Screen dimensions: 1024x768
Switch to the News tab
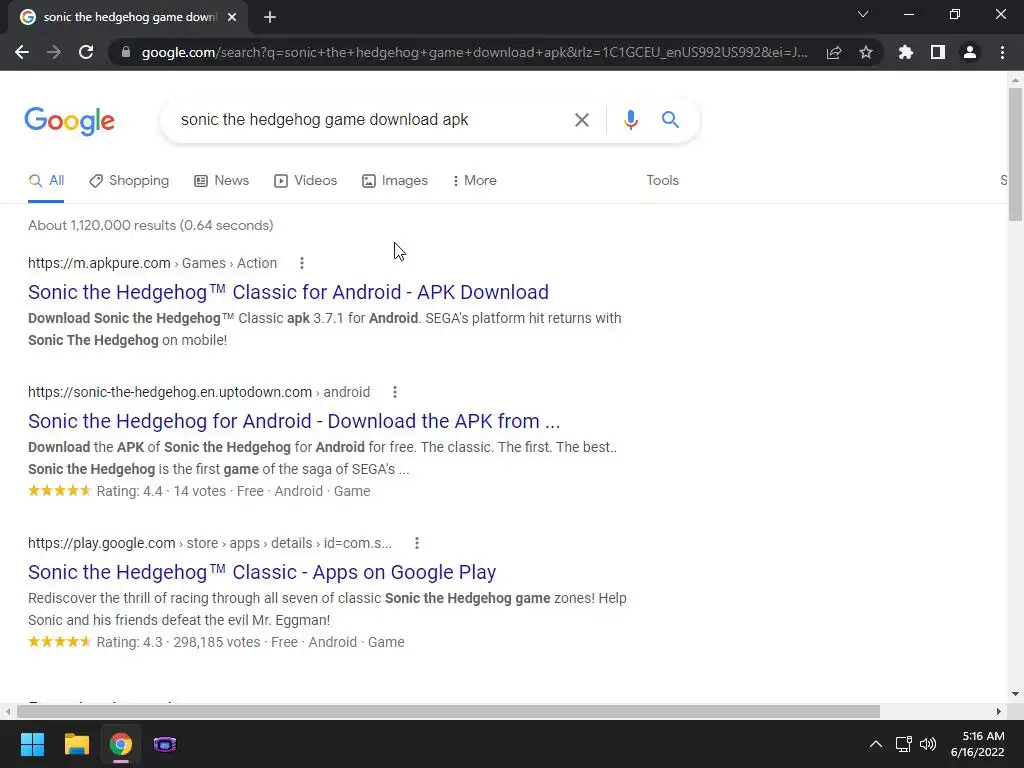pos(221,181)
